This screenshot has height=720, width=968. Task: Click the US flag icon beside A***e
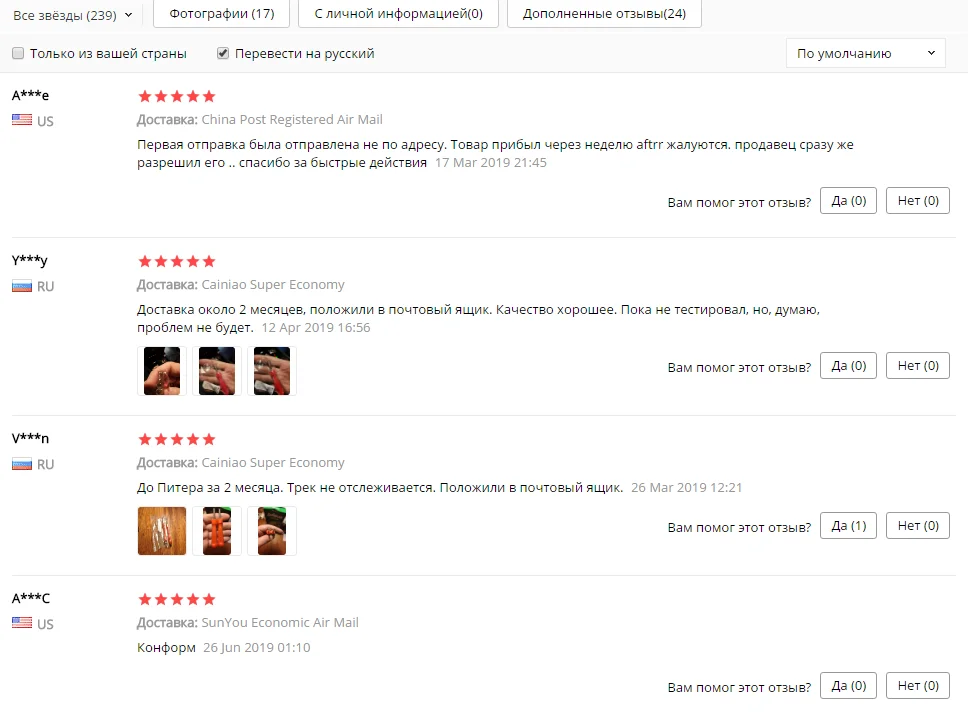tap(22, 120)
